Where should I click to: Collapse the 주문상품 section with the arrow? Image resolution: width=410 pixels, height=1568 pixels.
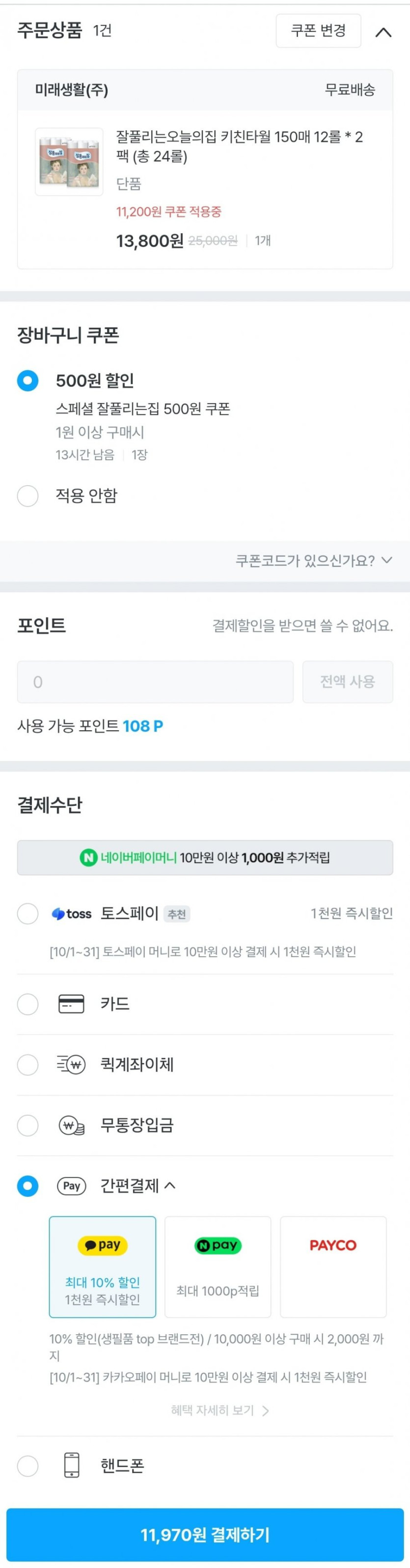383,32
